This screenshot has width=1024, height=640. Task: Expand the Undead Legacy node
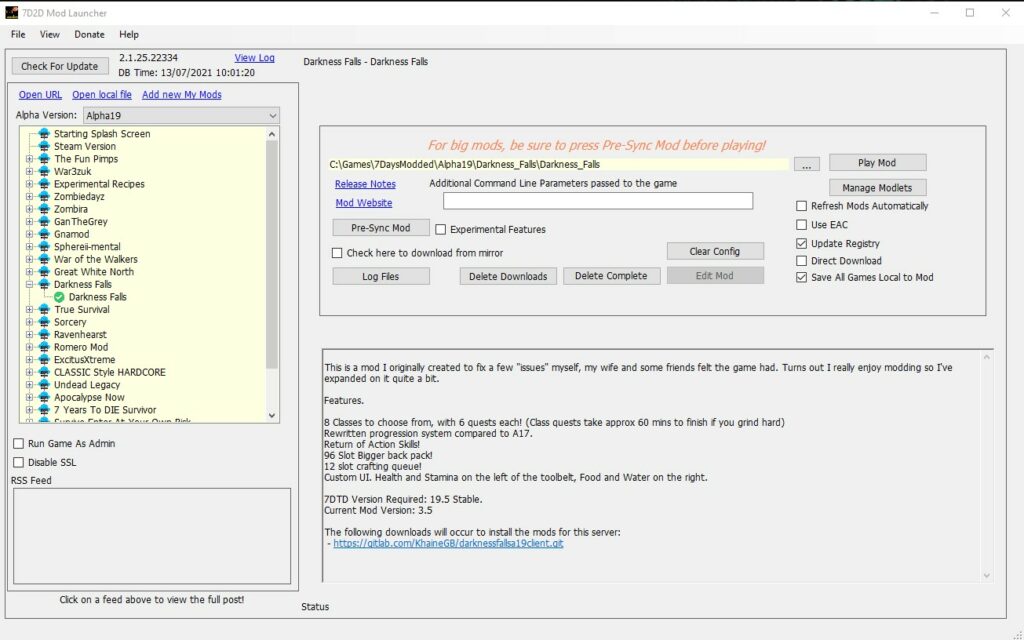[x=29, y=385]
